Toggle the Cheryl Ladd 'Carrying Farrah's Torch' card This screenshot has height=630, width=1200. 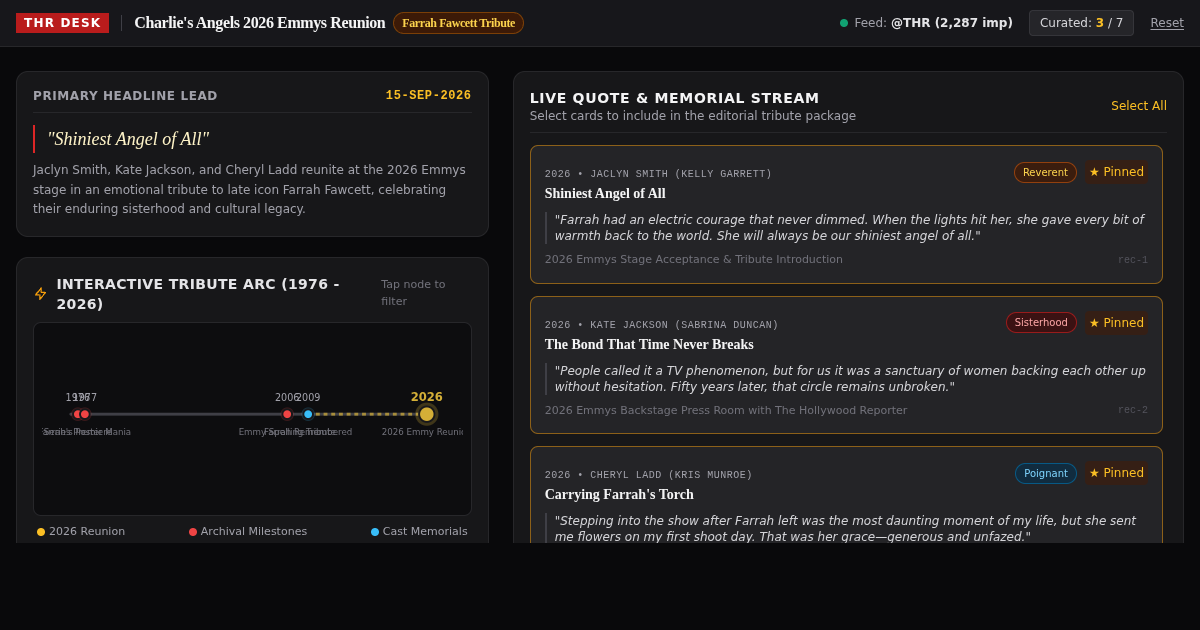point(846,495)
